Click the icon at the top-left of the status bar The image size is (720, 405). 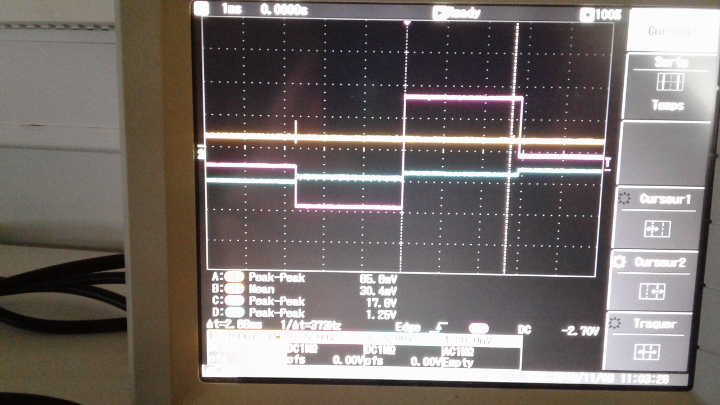[x=201, y=8]
